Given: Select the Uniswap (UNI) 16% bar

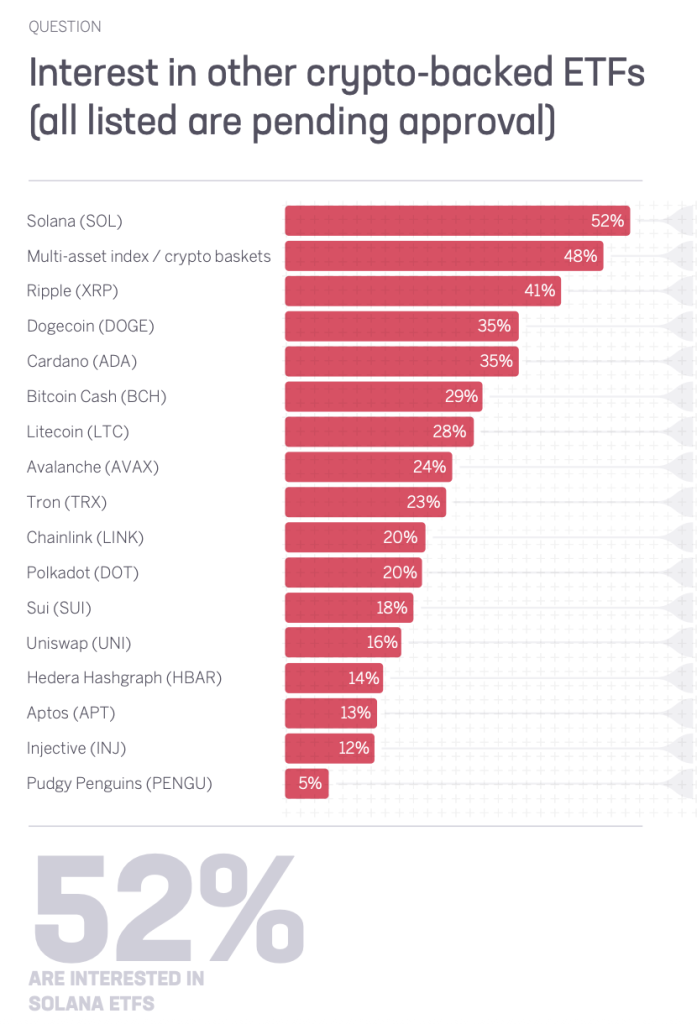Looking at the screenshot, I should 343,643.
